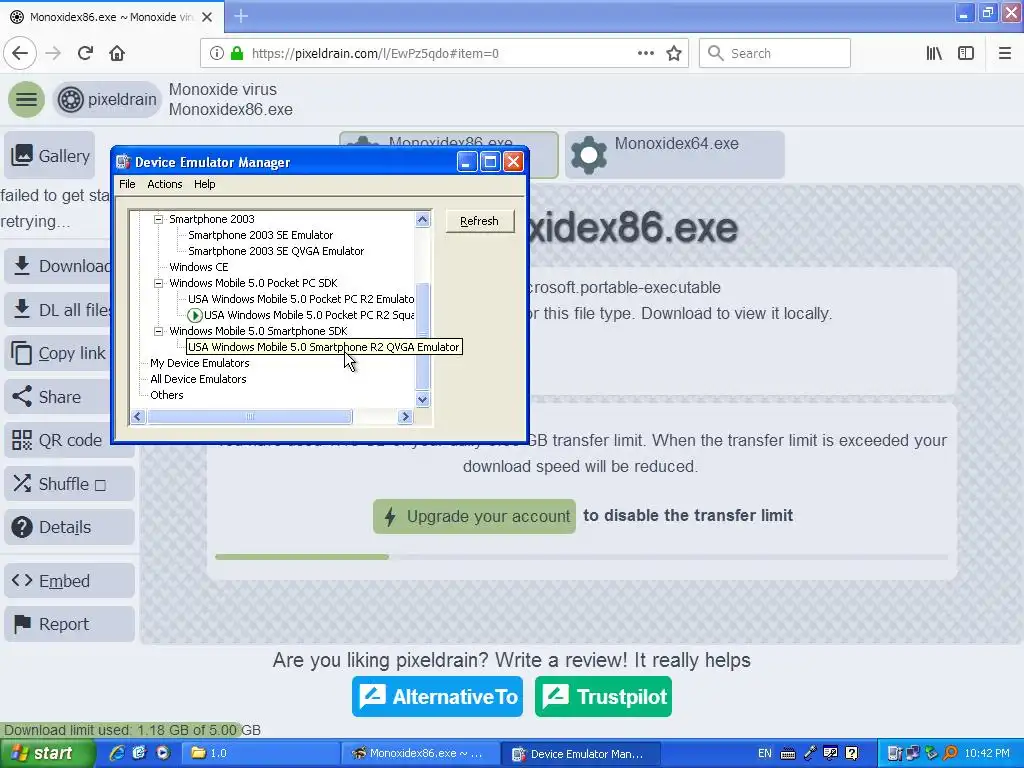Switch to Device Emulator Manager taskbar button
The height and width of the screenshot is (768, 1024).
click(581, 753)
